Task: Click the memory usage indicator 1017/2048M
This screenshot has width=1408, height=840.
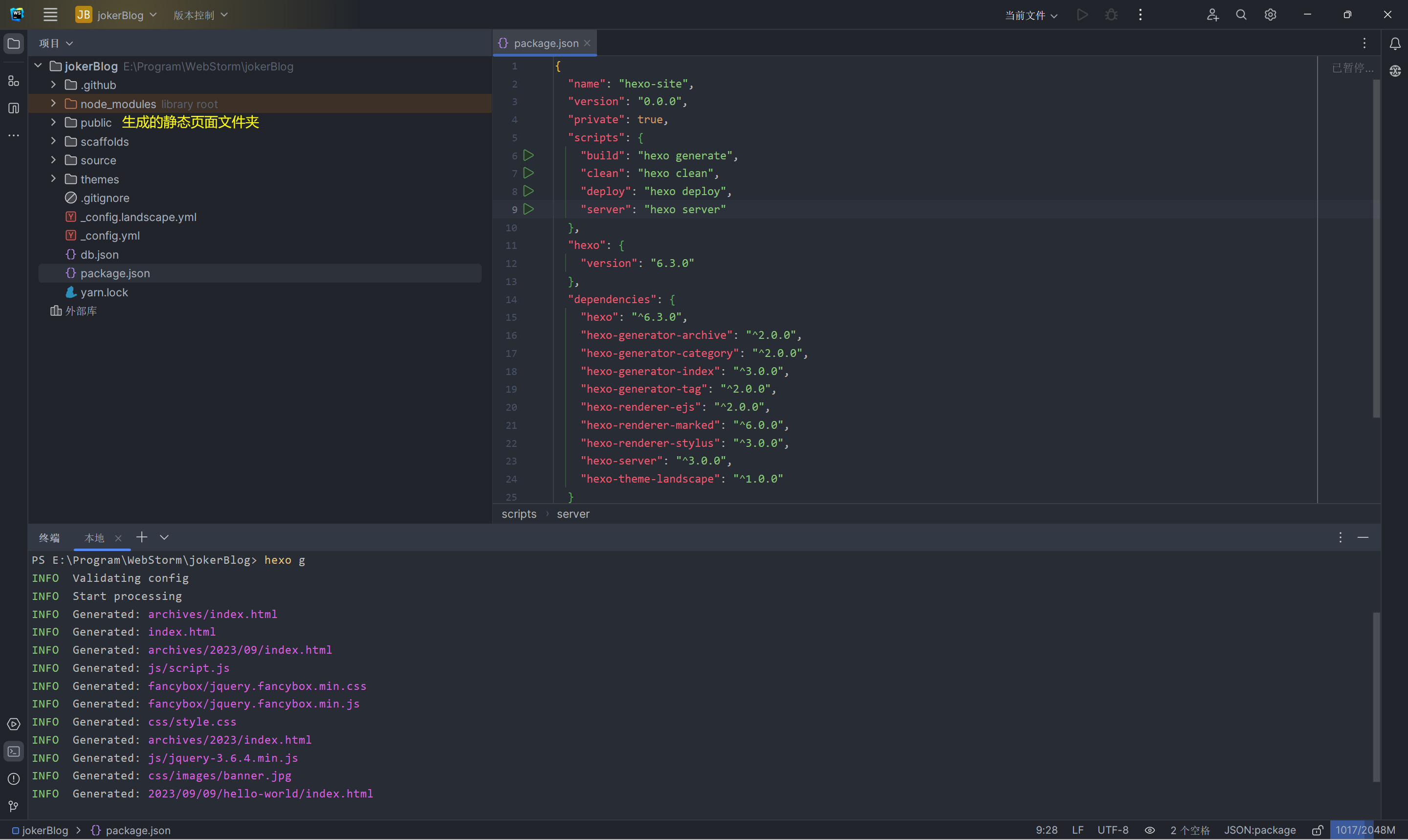Action: coord(1365,830)
